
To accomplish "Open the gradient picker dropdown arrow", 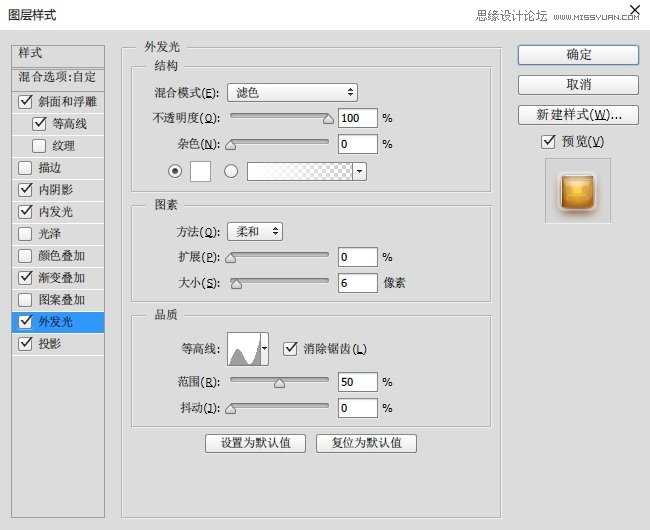I will tap(359, 171).
